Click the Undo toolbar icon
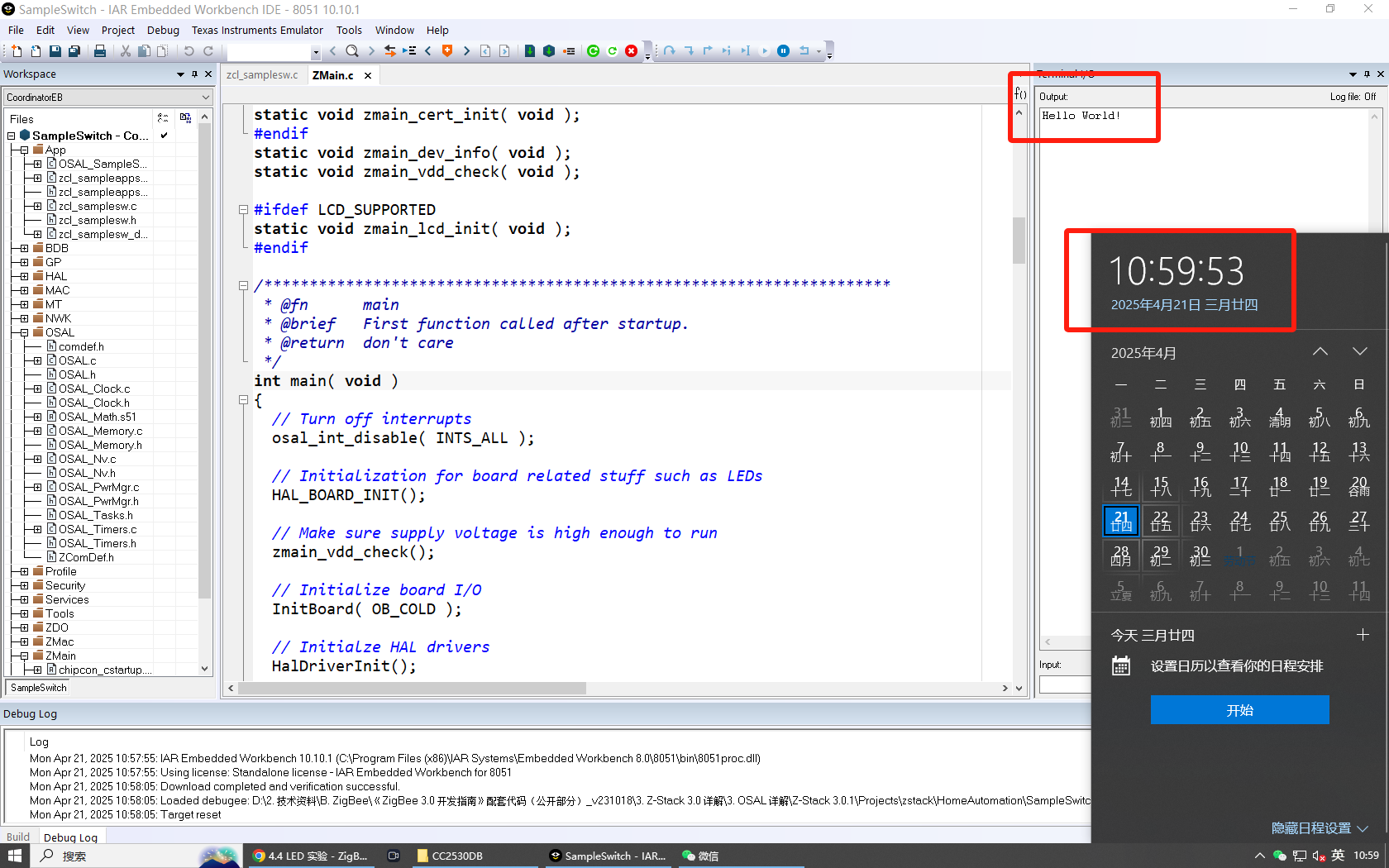 tap(189, 51)
